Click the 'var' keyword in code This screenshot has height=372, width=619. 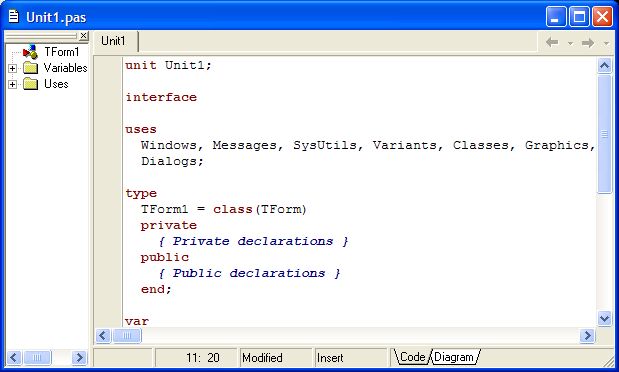coord(137,321)
